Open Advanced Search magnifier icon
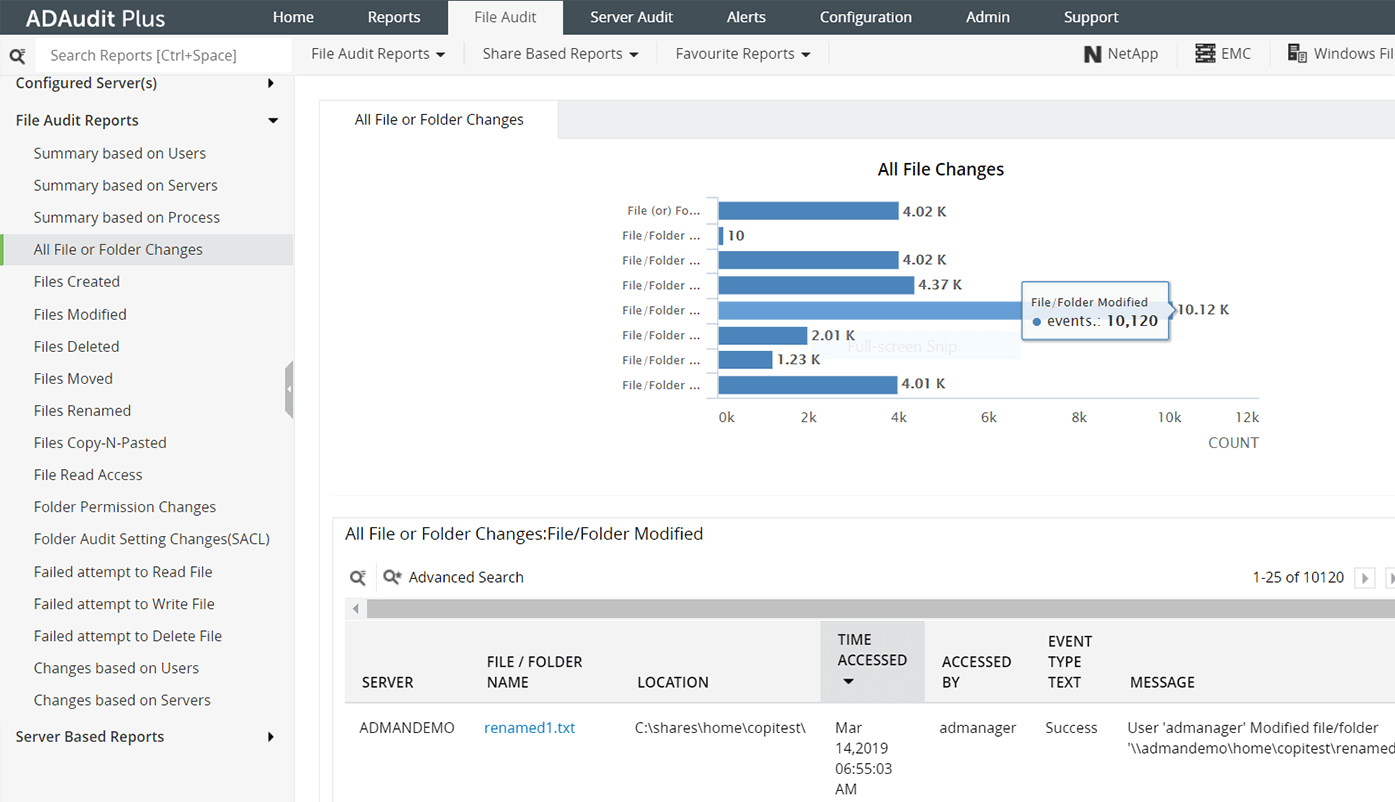Viewport: 1395px width, 802px height. coord(392,577)
